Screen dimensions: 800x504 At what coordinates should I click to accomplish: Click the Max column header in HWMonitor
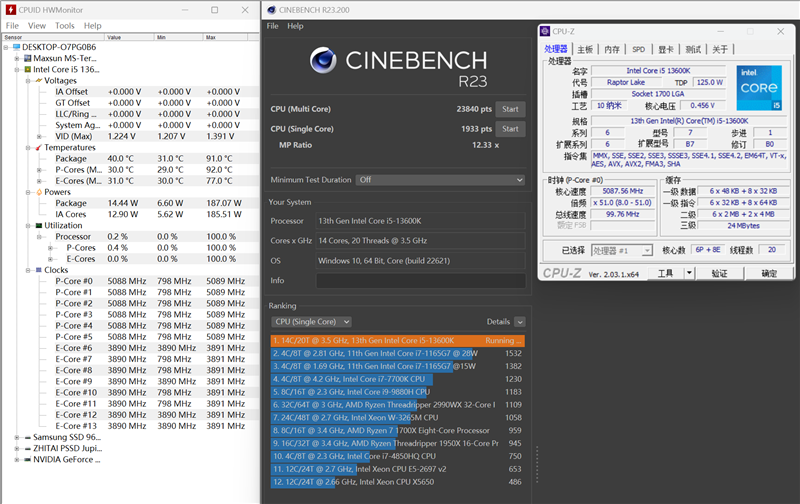pos(226,37)
